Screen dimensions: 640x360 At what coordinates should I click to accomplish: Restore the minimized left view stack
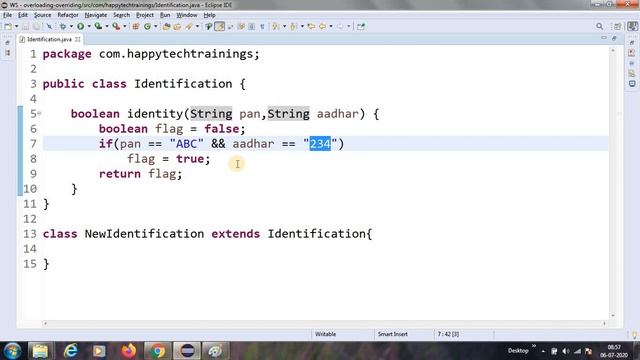[x=7, y=42]
